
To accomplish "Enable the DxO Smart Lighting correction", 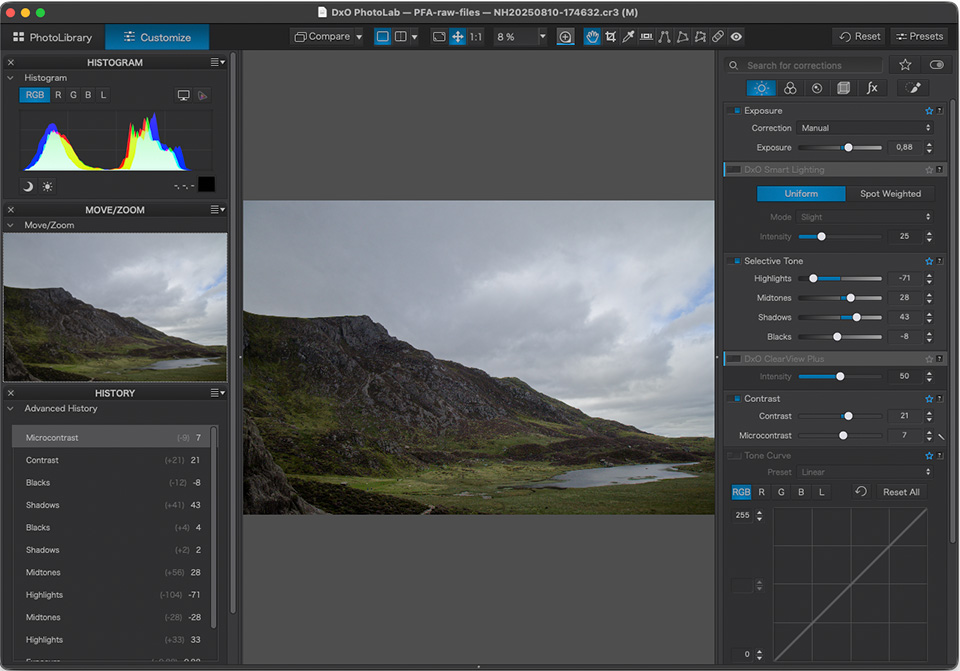I will pyautogui.click(x=734, y=170).
